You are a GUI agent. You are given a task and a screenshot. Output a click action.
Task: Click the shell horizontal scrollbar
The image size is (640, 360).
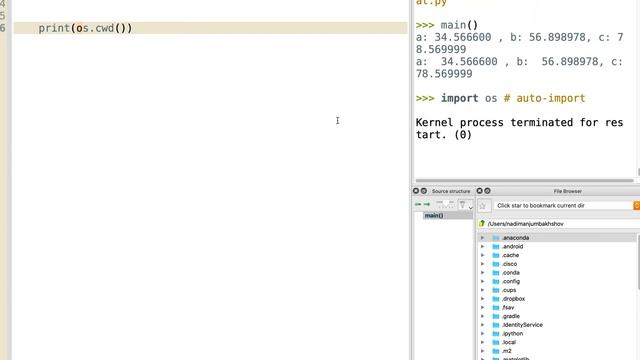524,180
